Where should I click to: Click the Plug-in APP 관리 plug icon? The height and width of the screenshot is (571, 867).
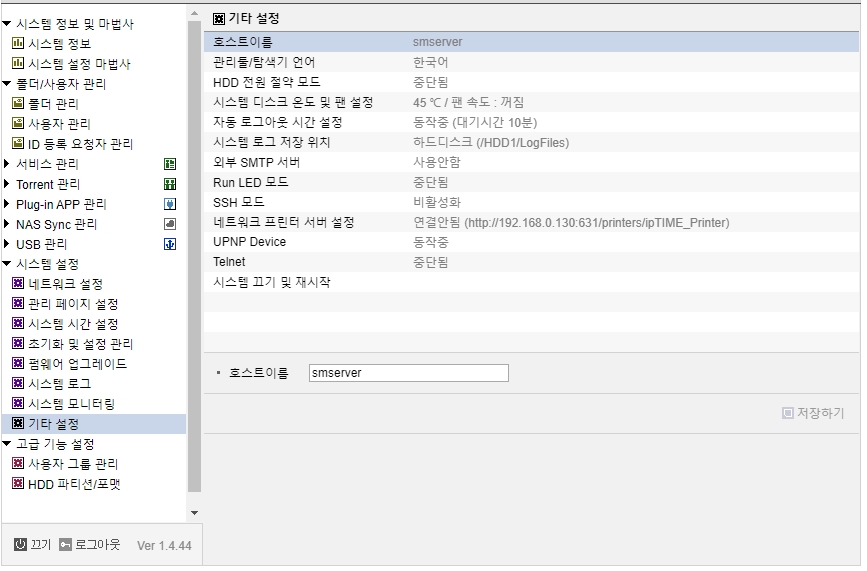tap(170, 205)
